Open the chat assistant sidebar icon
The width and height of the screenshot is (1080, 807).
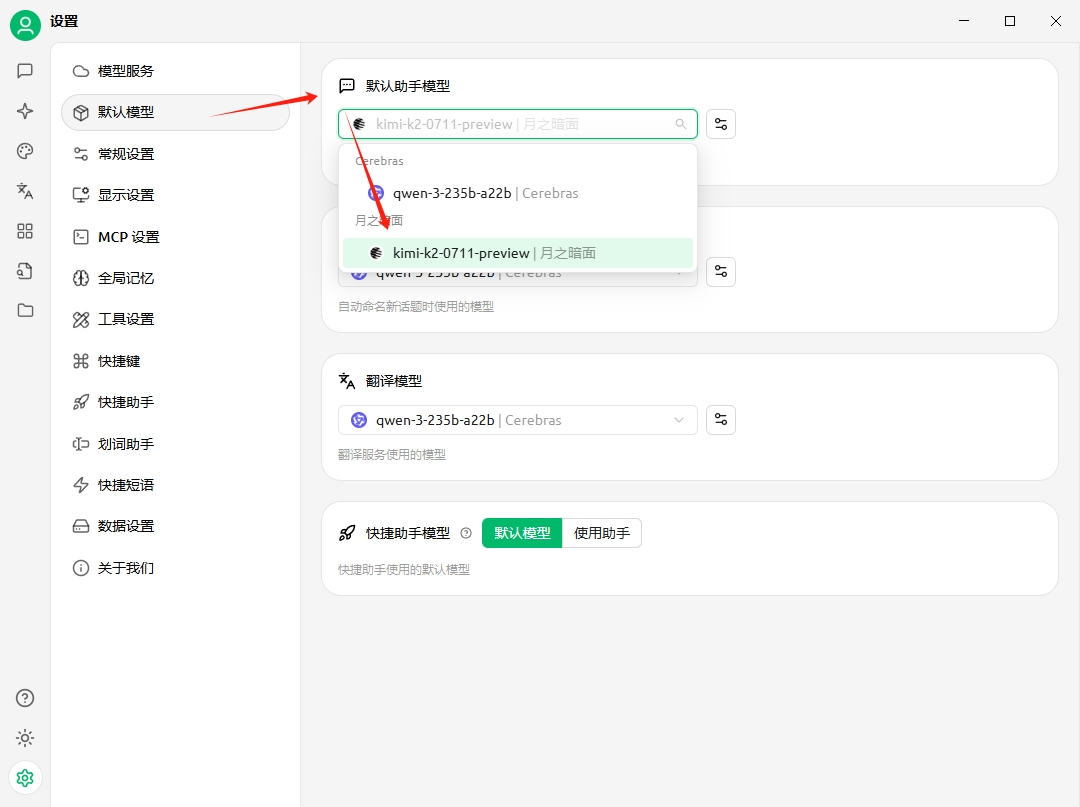click(25, 71)
